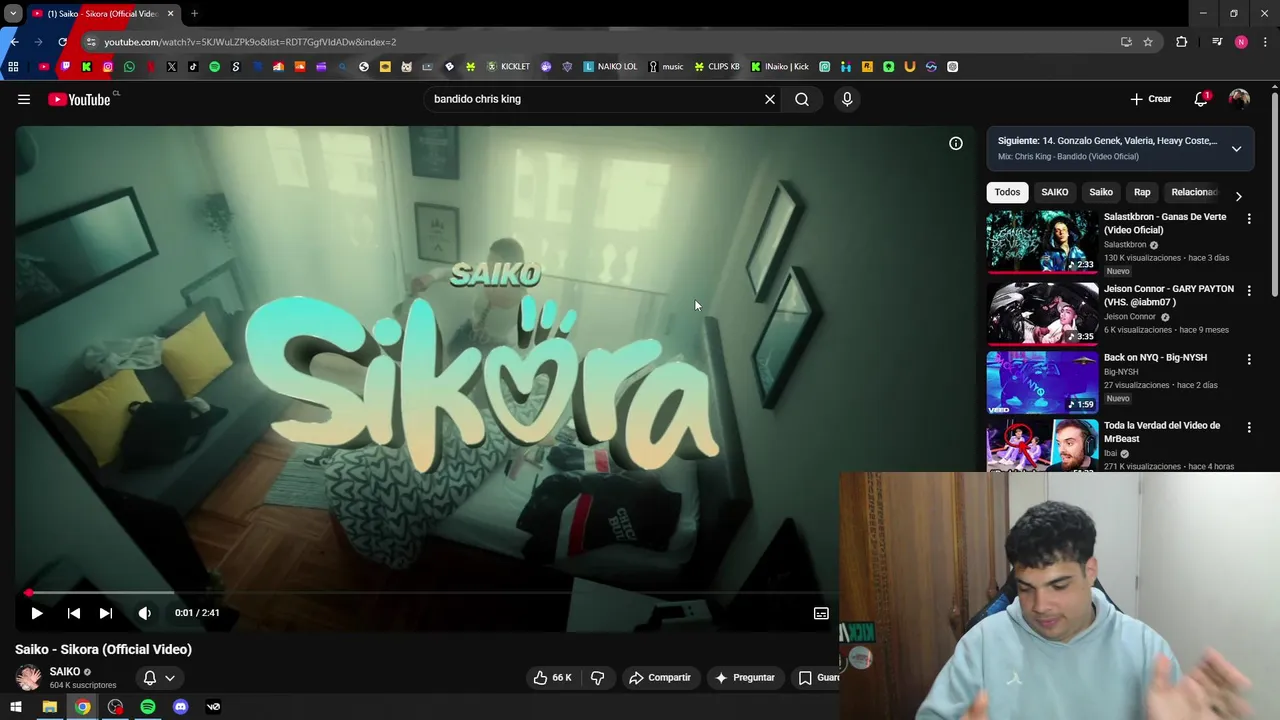Open Windows Start menu
Viewport: 1280px width, 720px height.
click(16, 707)
